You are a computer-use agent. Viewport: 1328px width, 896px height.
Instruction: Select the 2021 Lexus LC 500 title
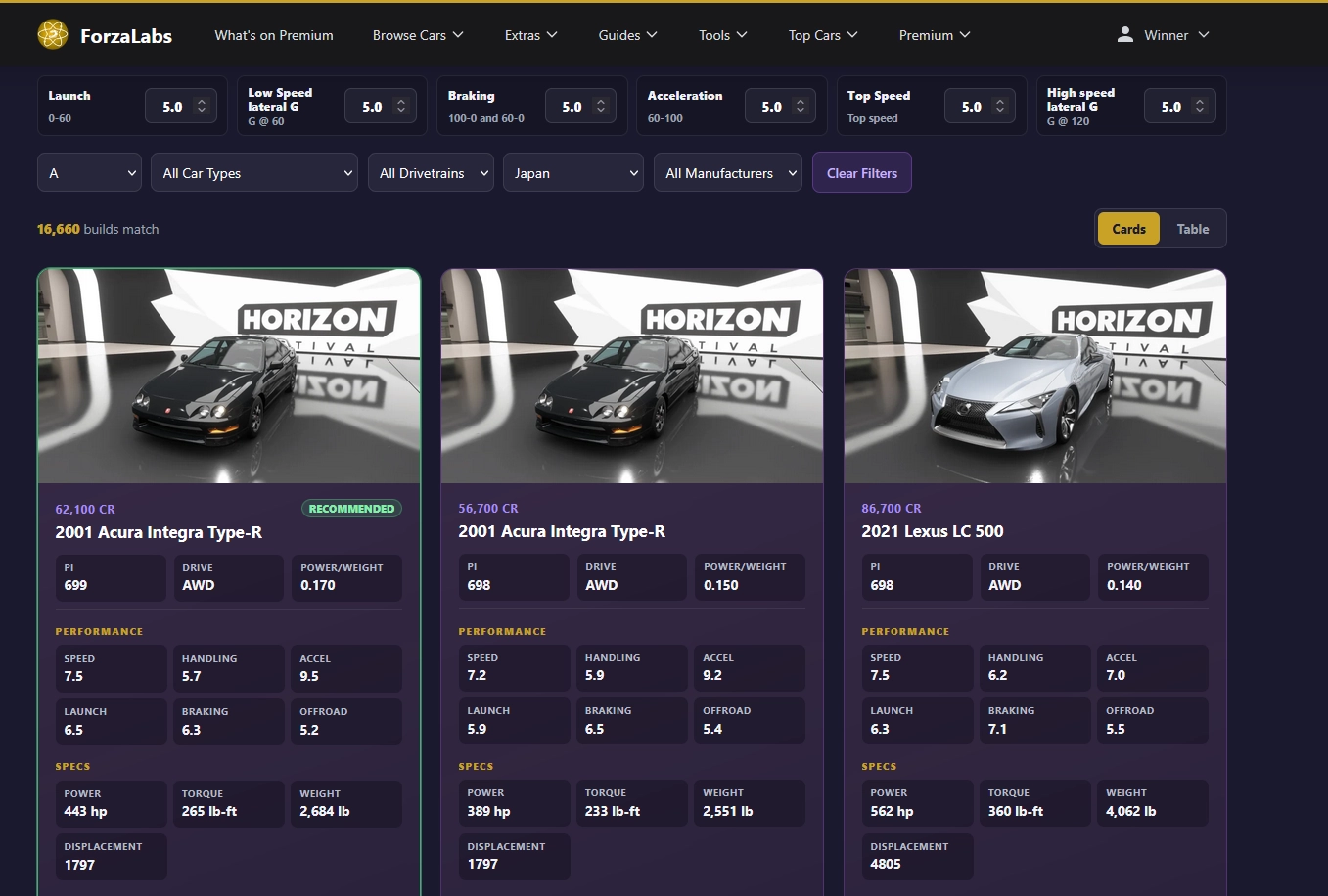point(933,531)
